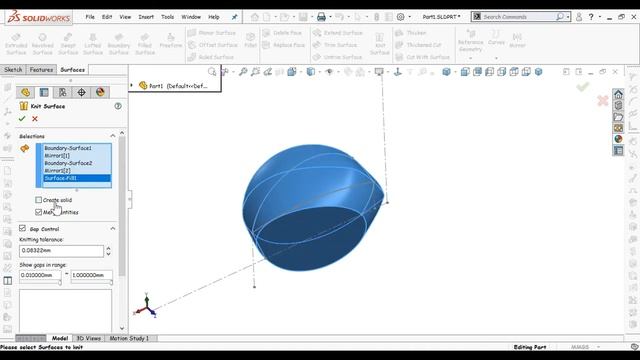Confirm with the viewport green checkmark
640x360 pixels.
[x=583, y=87]
